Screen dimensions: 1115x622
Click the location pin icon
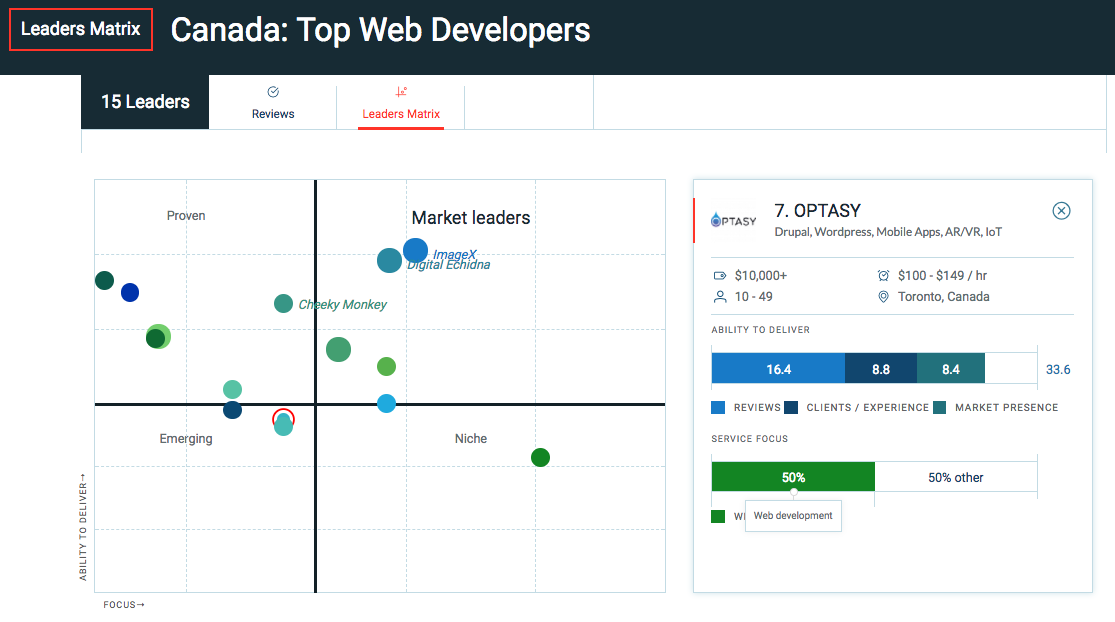tap(883, 297)
